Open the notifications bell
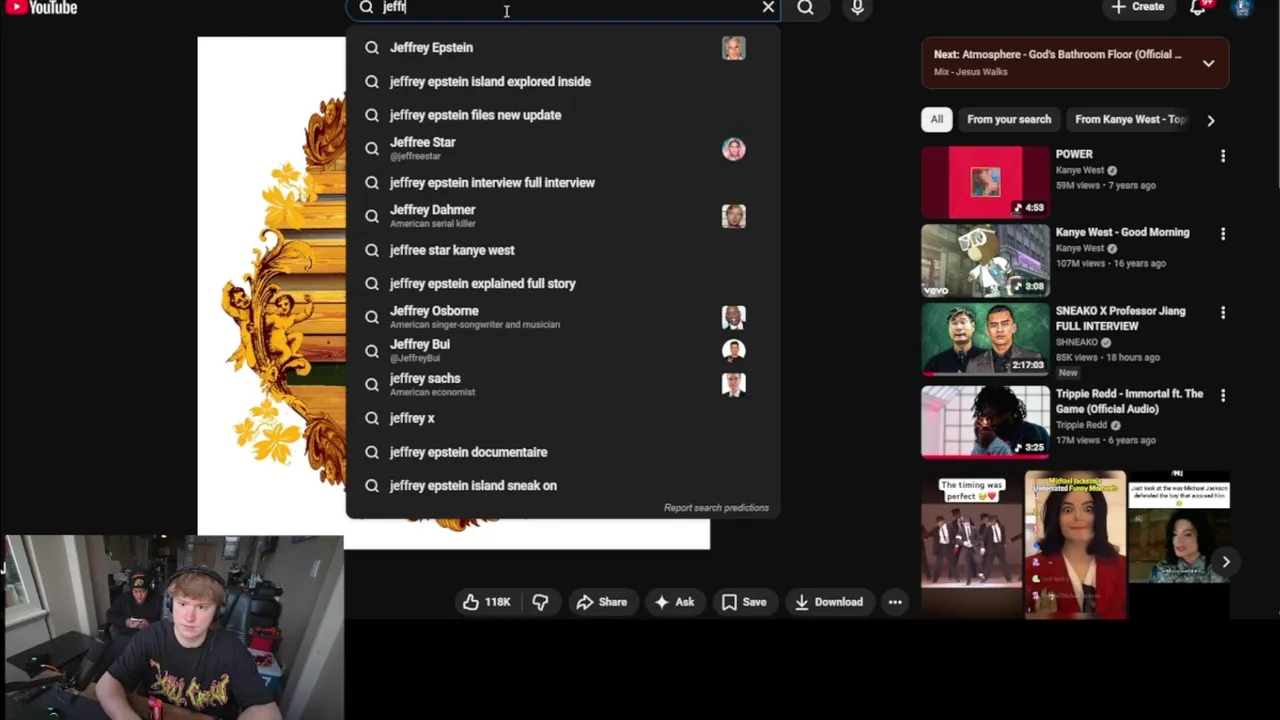This screenshot has width=1280, height=720. (x=1199, y=8)
